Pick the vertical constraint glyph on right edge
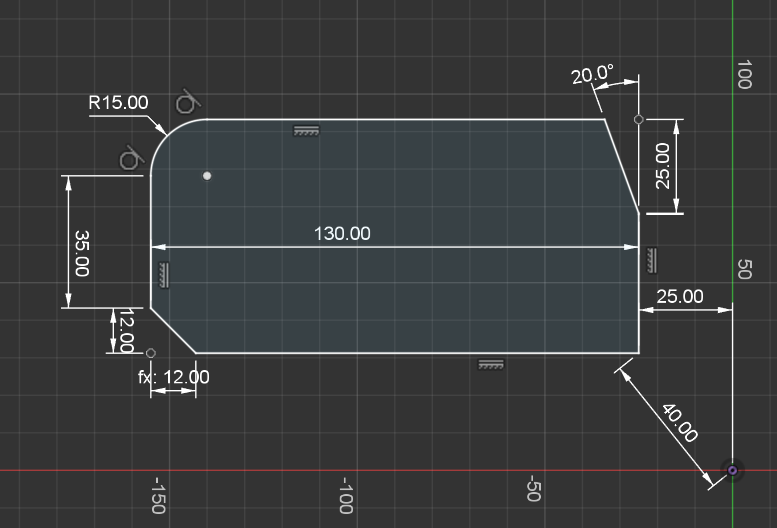The image size is (777, 528). [x=652, y=258]
